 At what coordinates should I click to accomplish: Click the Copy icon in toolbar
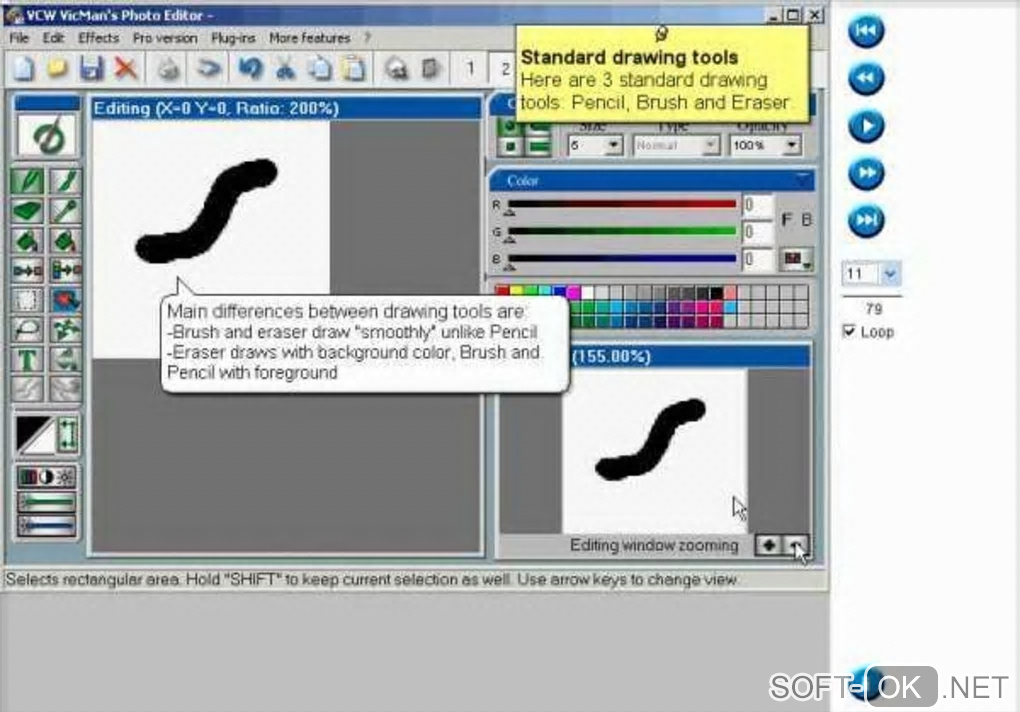(319, 68)
